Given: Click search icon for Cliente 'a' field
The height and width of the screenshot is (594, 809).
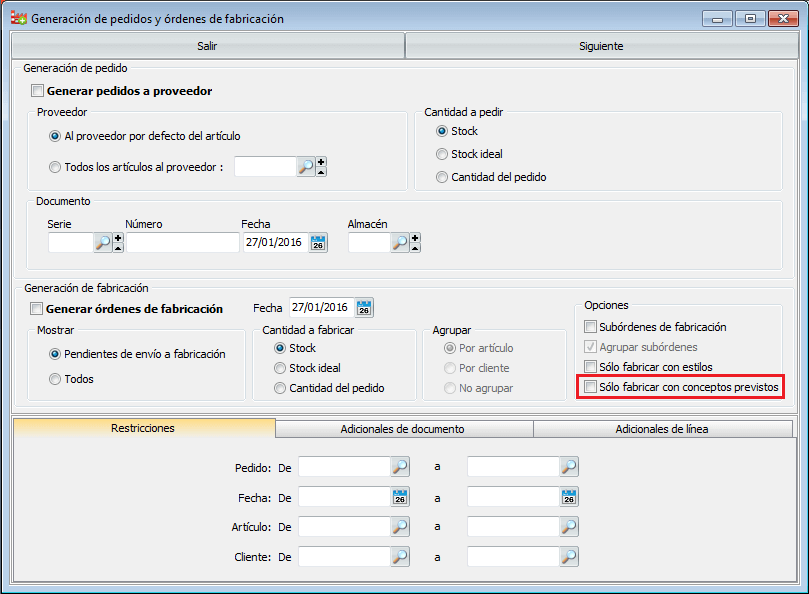Looking at the screenshot, I should (569, 557).
